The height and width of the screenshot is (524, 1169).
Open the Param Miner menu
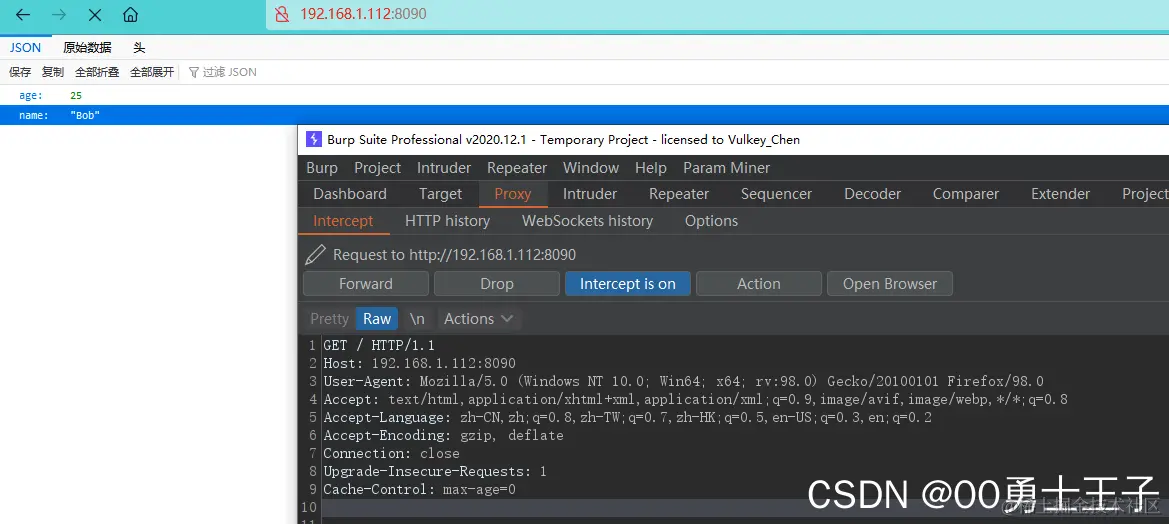coord(726,168)
